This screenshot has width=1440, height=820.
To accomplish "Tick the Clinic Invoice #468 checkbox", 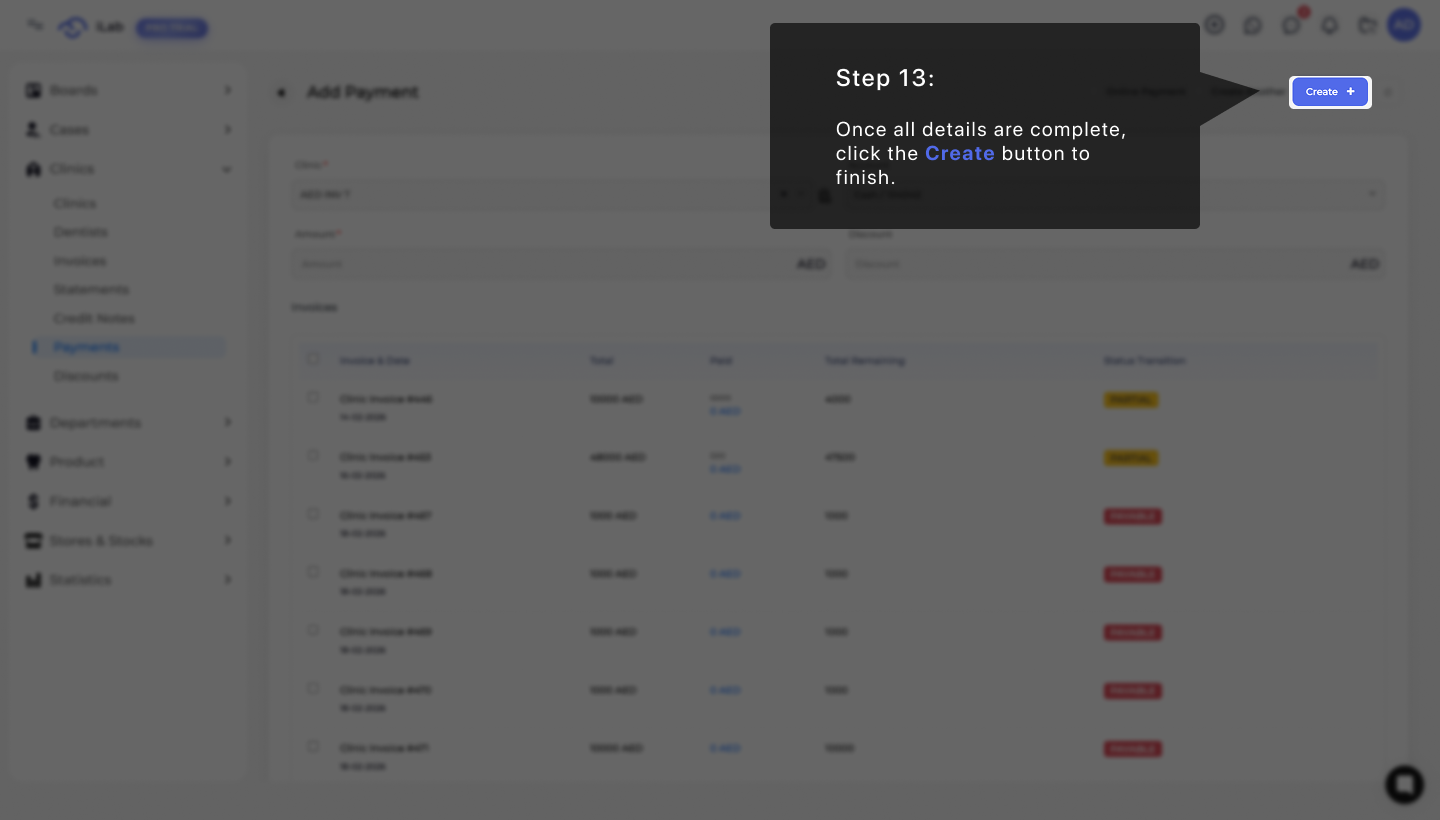I will pos(313,572).
